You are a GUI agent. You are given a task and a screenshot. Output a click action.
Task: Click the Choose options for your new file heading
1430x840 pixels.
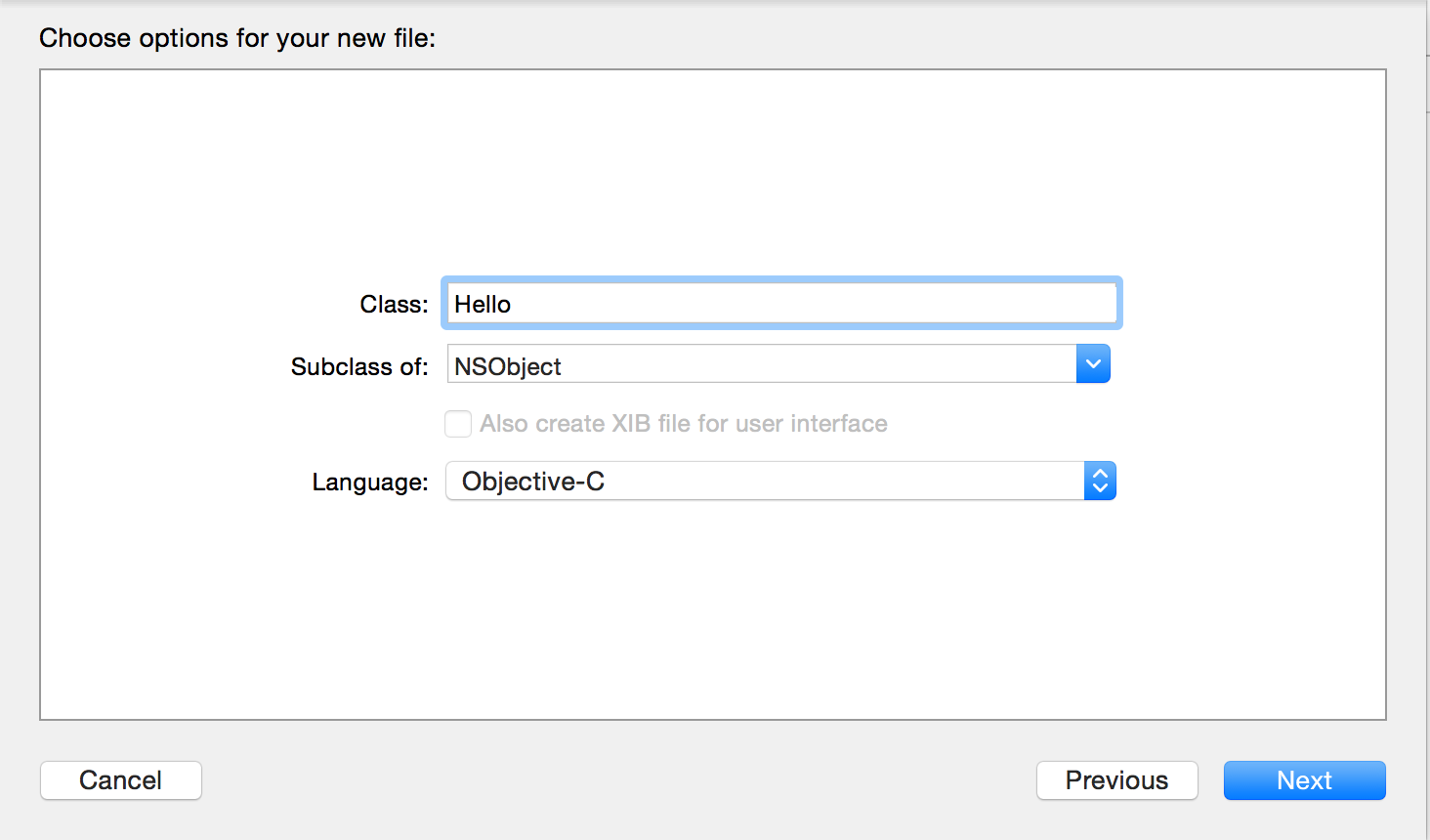(x=237, y=38)
